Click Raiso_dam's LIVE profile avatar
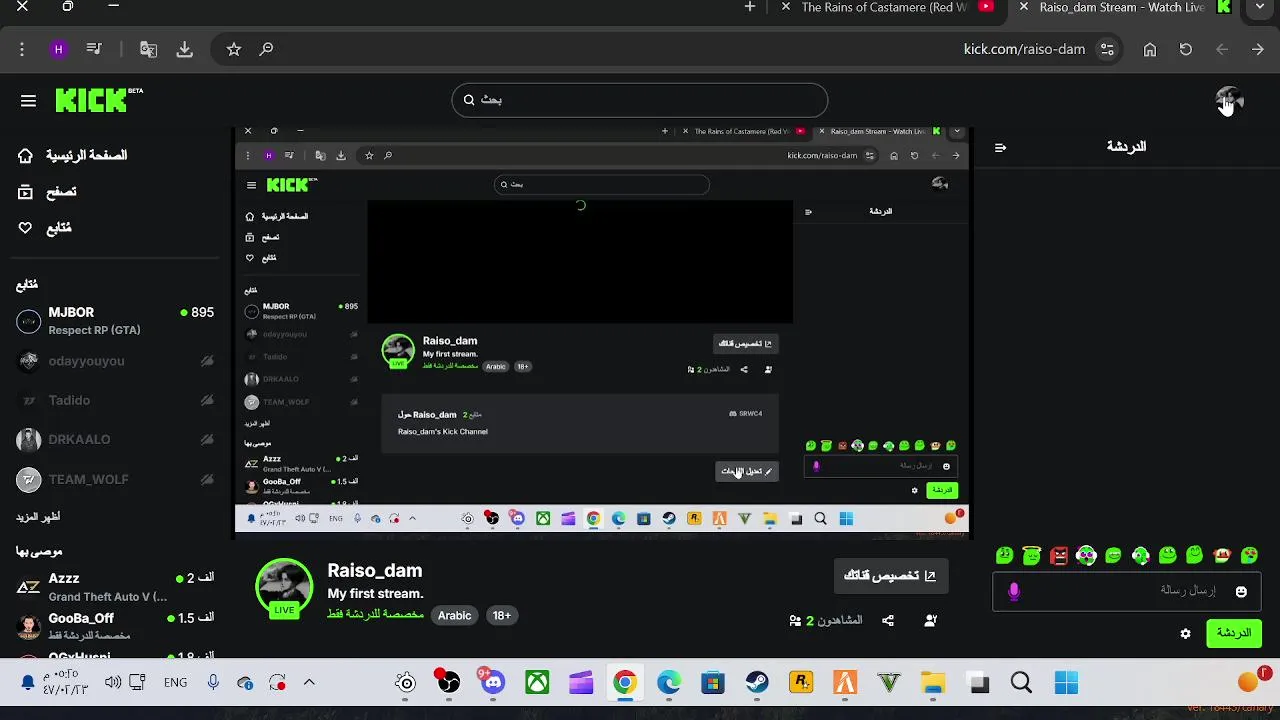The width and height of the screenshot is (1280, 720). [284, 588]
